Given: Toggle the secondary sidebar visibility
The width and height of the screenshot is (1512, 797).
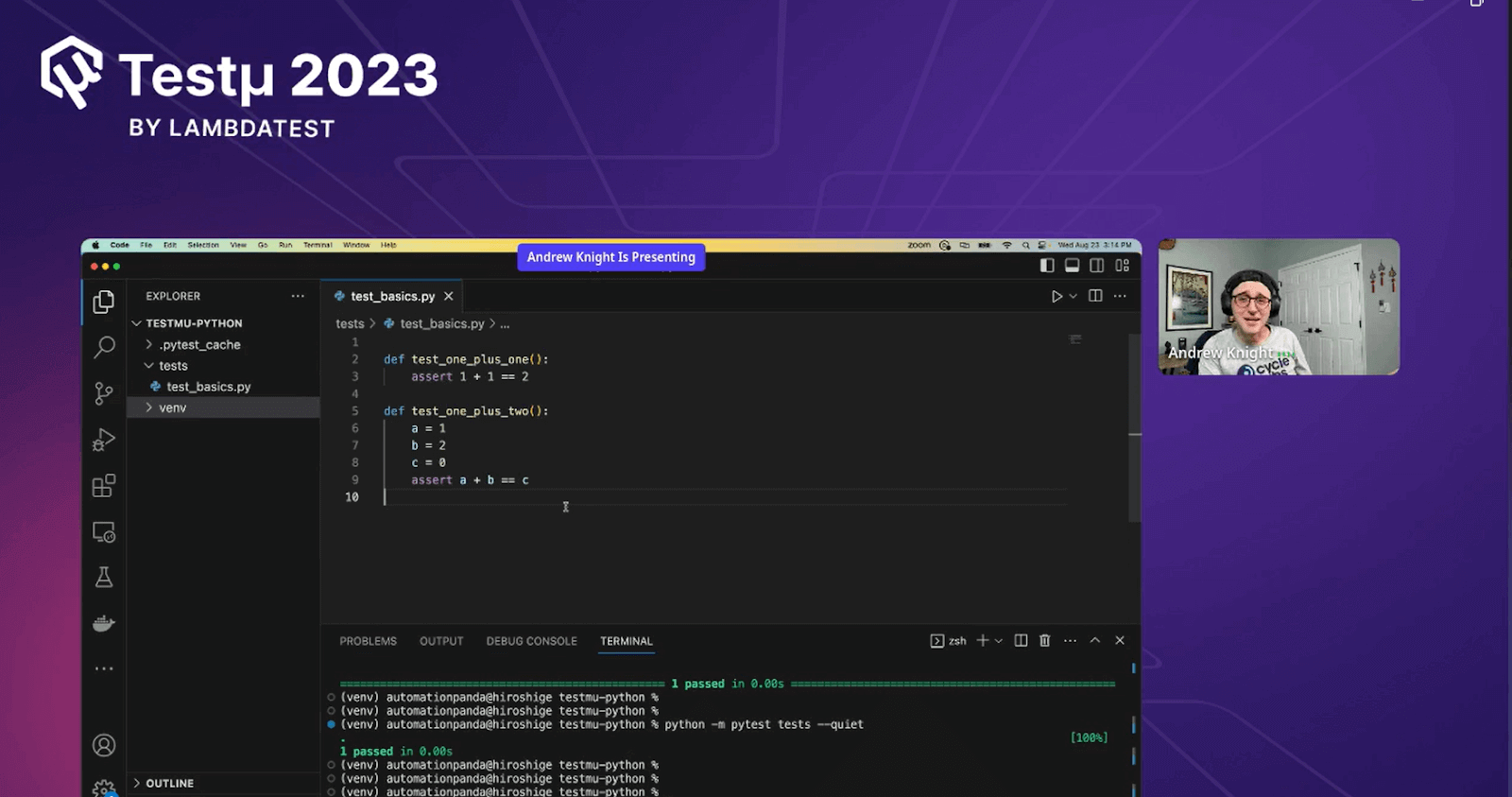Looking at the screenshot, I should [x=1097, y=266].
